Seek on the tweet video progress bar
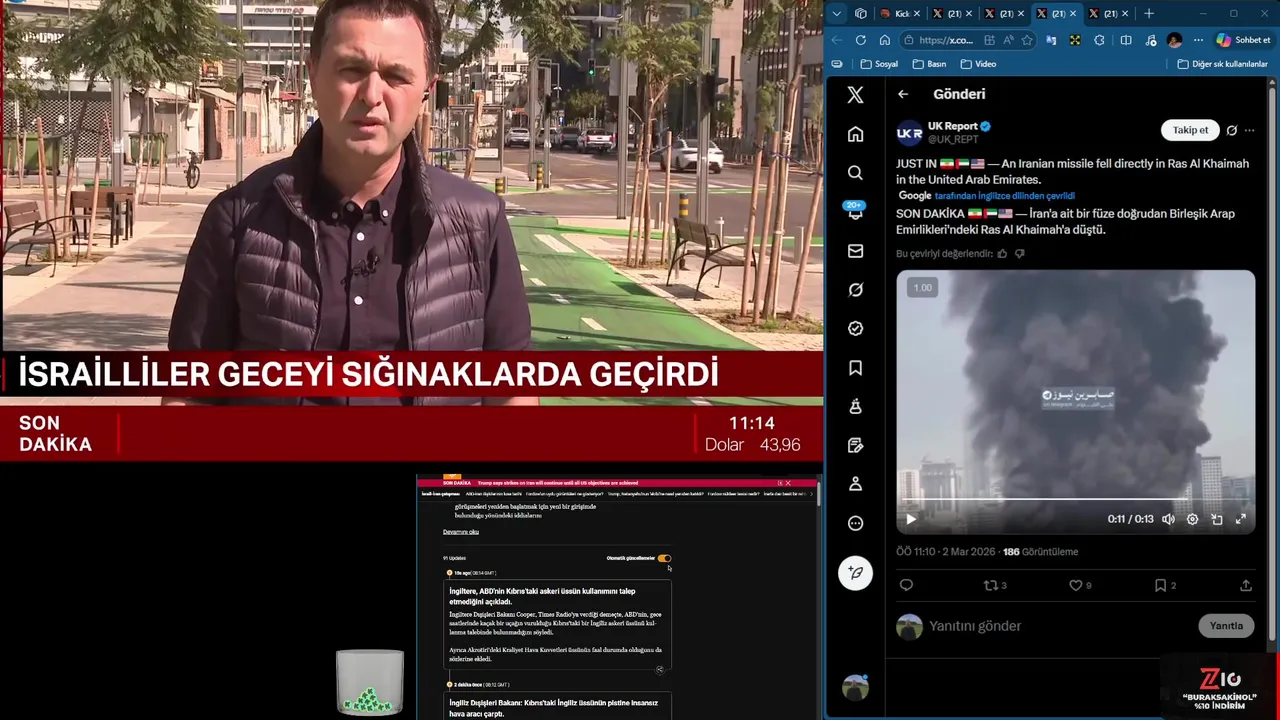 1076,498
